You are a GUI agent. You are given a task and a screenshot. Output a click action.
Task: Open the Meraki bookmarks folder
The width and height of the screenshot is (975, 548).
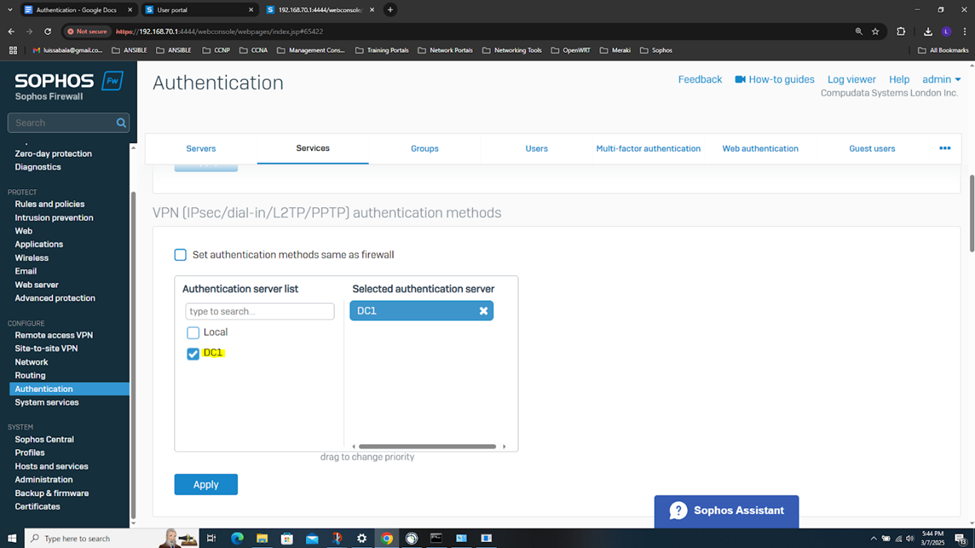(x=615, y=50)
